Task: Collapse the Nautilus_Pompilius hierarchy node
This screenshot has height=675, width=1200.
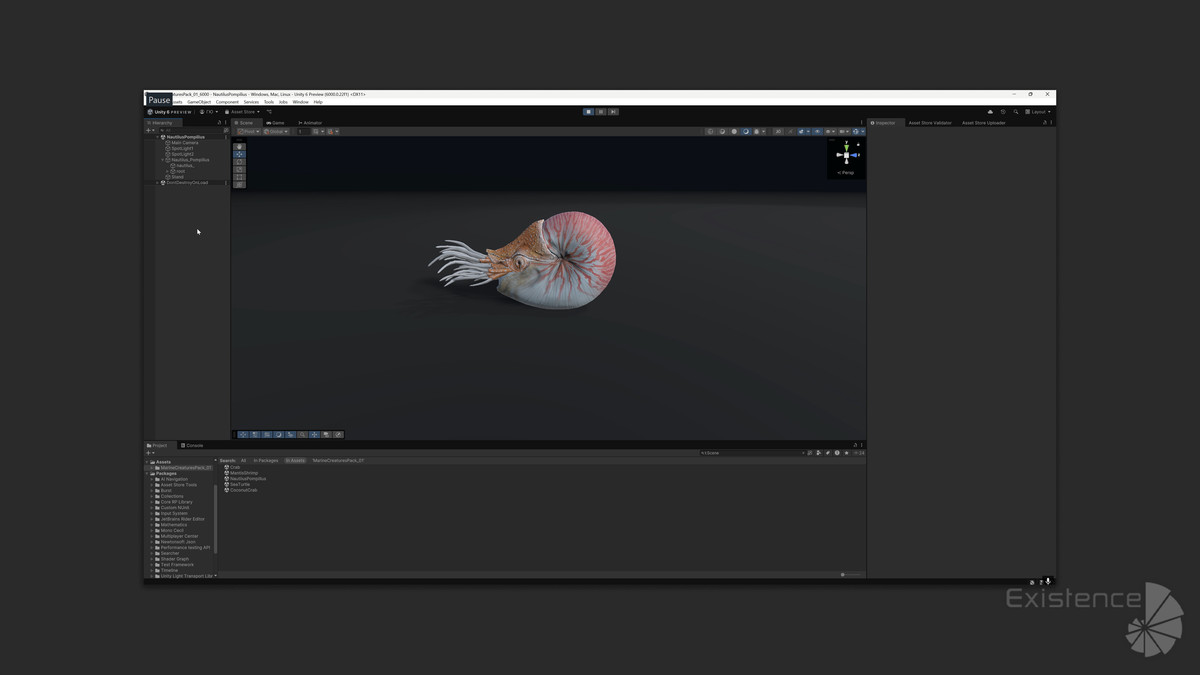Action: tap(163, 160)
